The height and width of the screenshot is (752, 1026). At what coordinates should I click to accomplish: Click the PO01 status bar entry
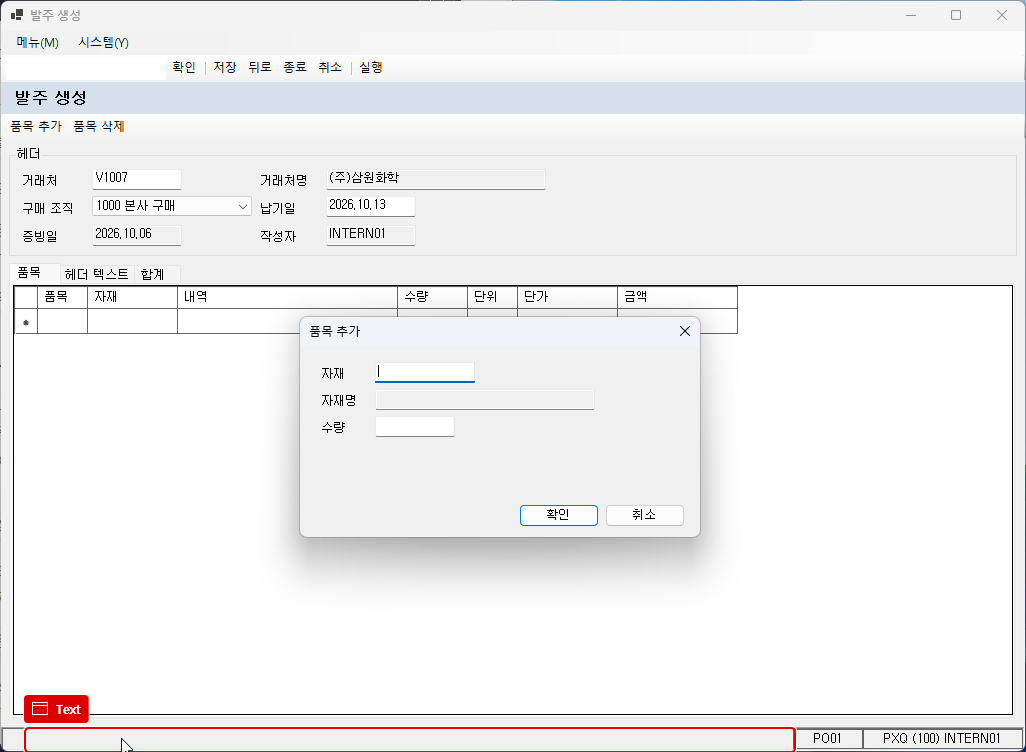828,739
